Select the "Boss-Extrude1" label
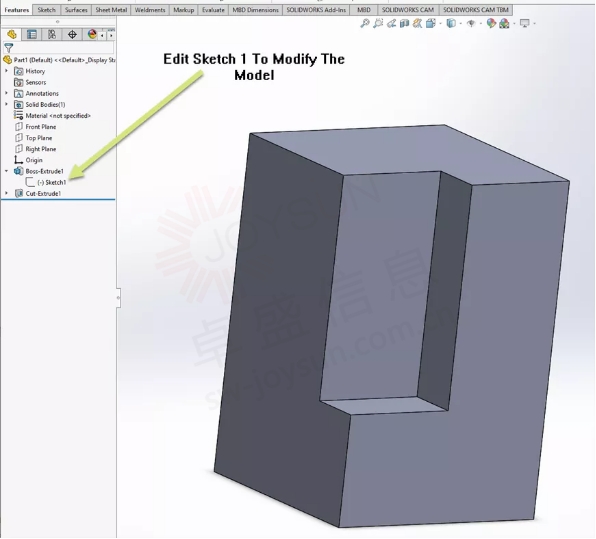Screen dimensions: 596x539 [x=44, y=171]
